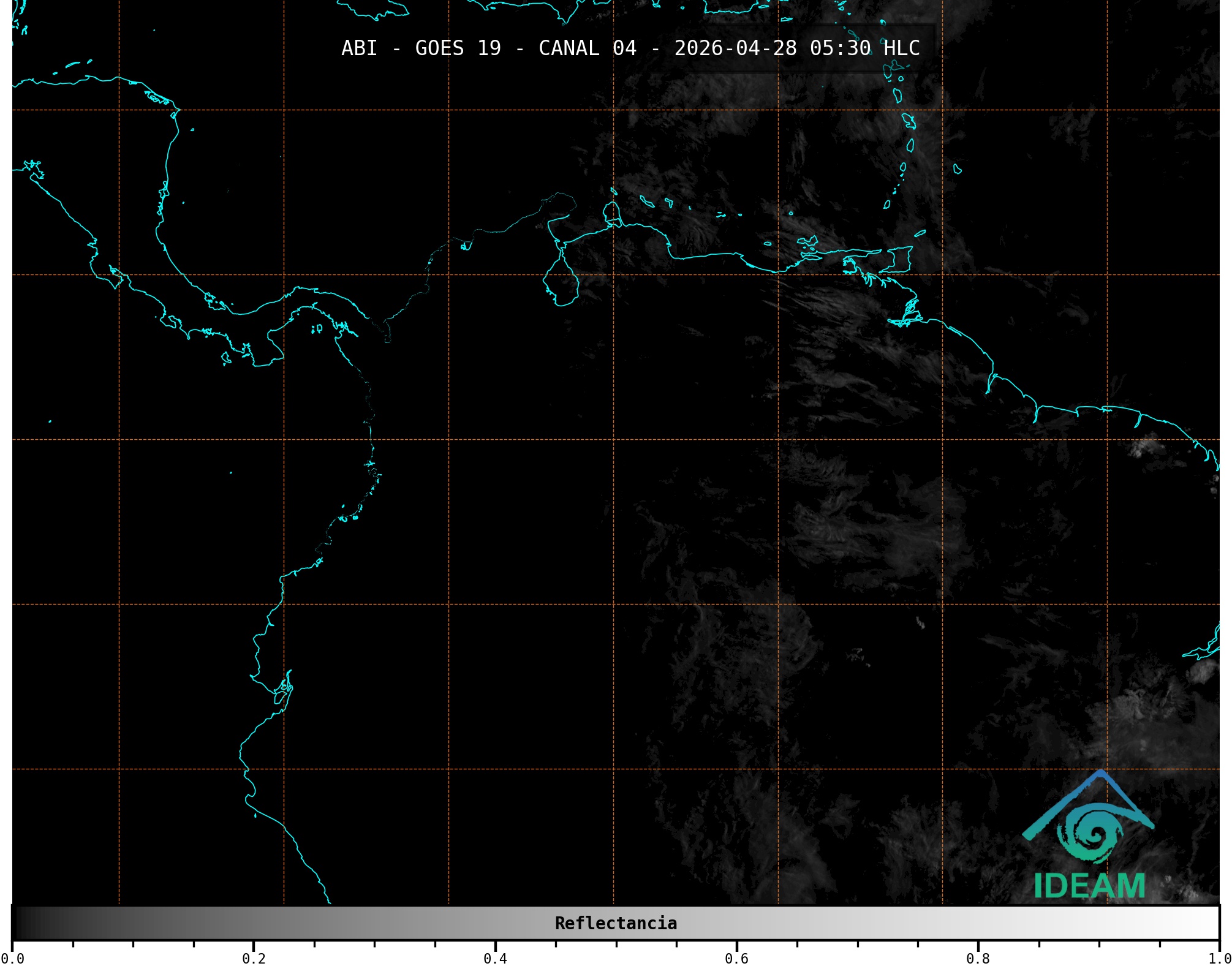Click 'GOES 19' in the image title

pos(458,48)
